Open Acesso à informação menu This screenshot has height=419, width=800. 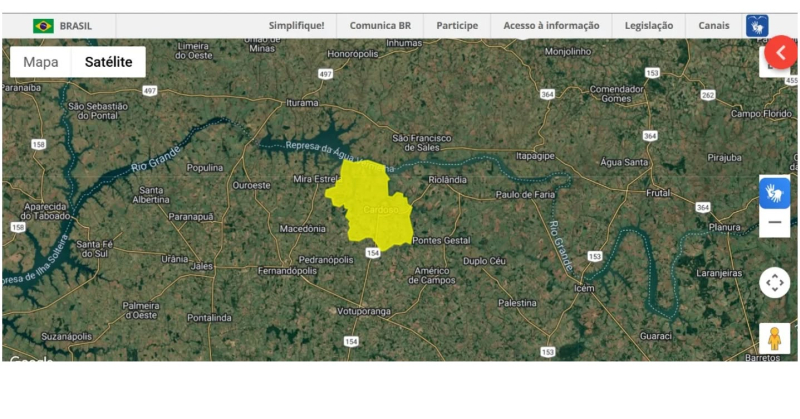click(552, 26)
